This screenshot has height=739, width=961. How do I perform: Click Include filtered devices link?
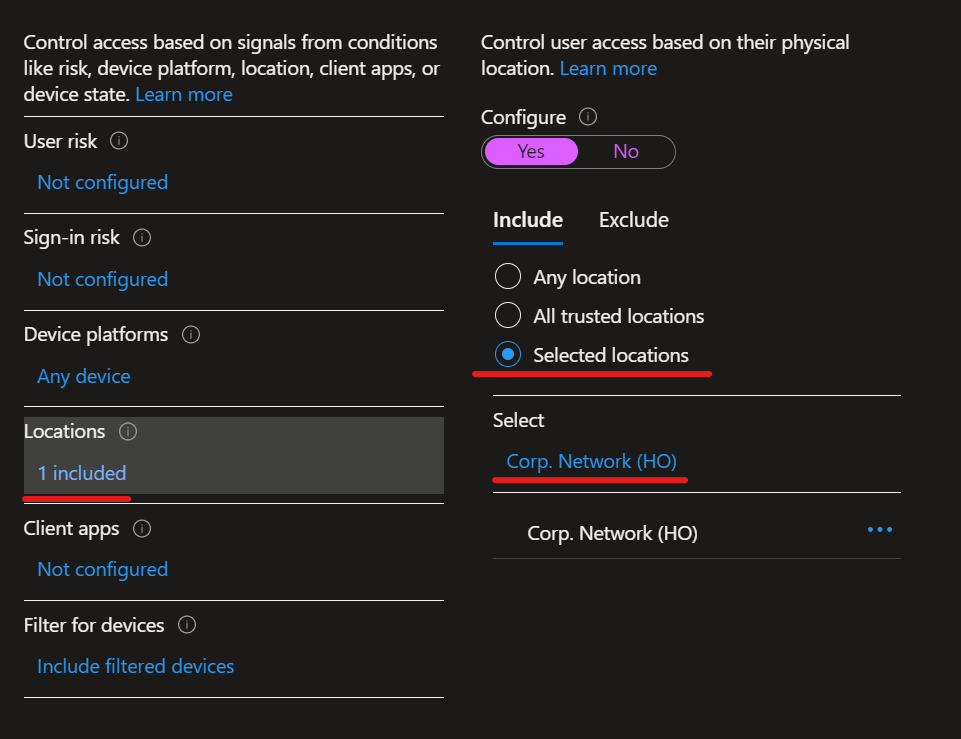point(135,666)
